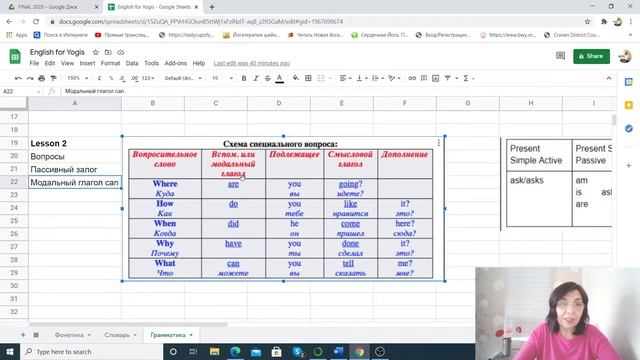Open the Грамматика tab dropdown arrow

[191, 335]
